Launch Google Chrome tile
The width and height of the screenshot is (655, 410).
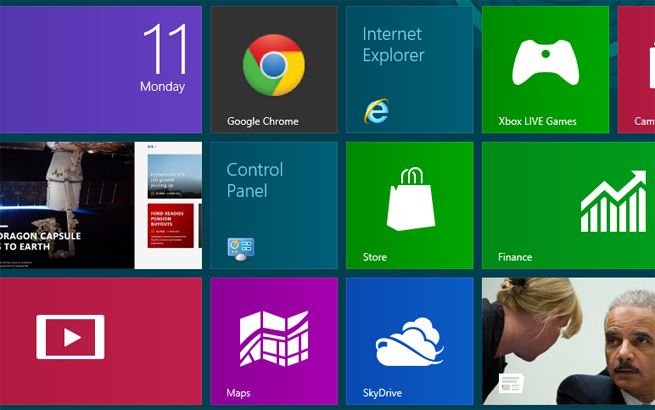coord(274,69)
